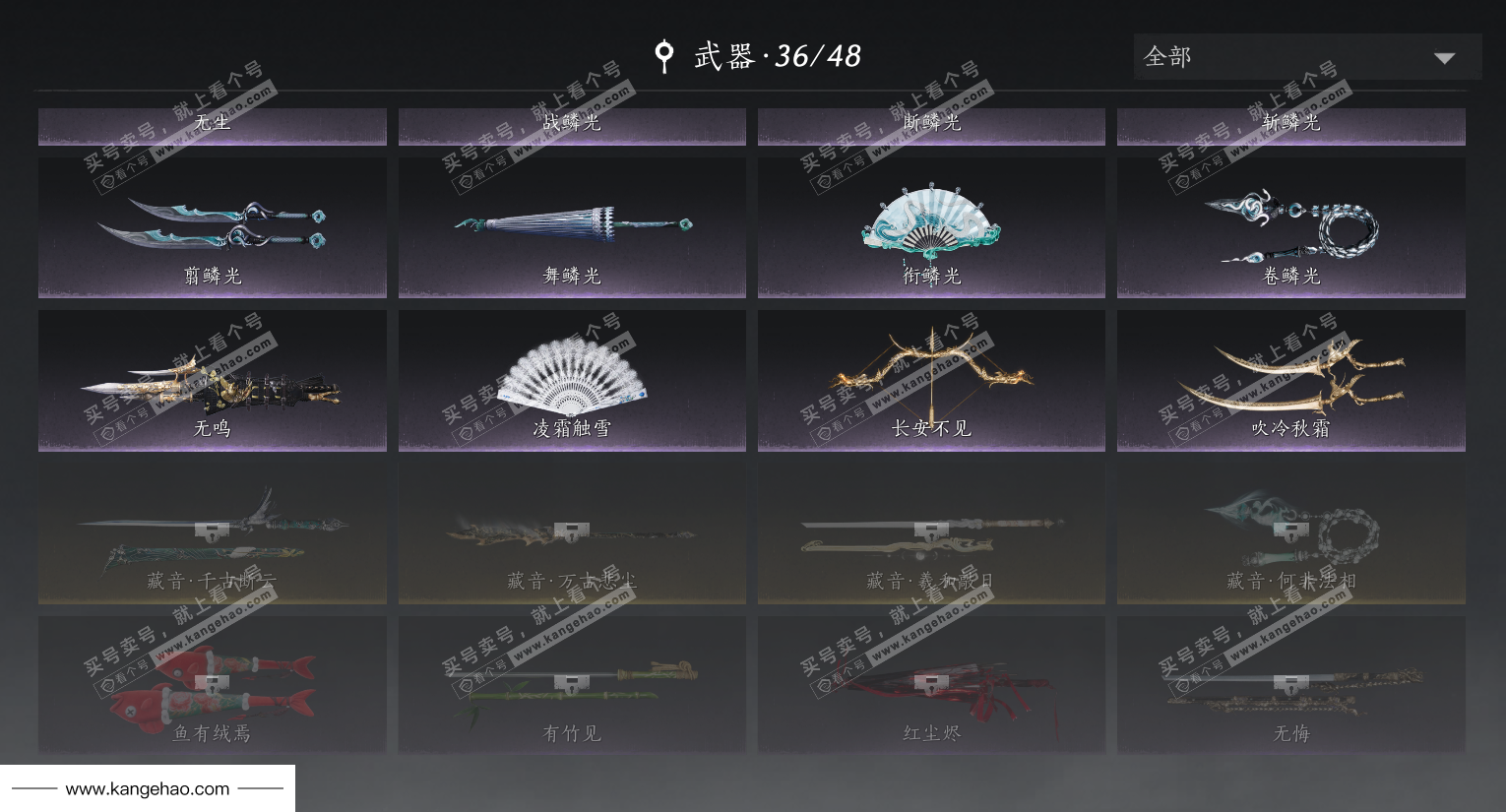Click the 武器 location pin icon

[664, 56]
